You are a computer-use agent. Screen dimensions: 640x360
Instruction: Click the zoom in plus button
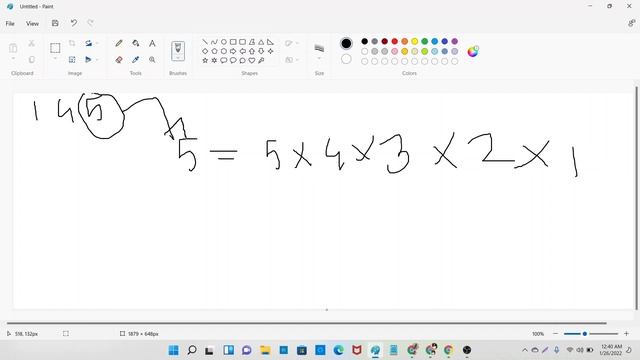coord(627,334)
